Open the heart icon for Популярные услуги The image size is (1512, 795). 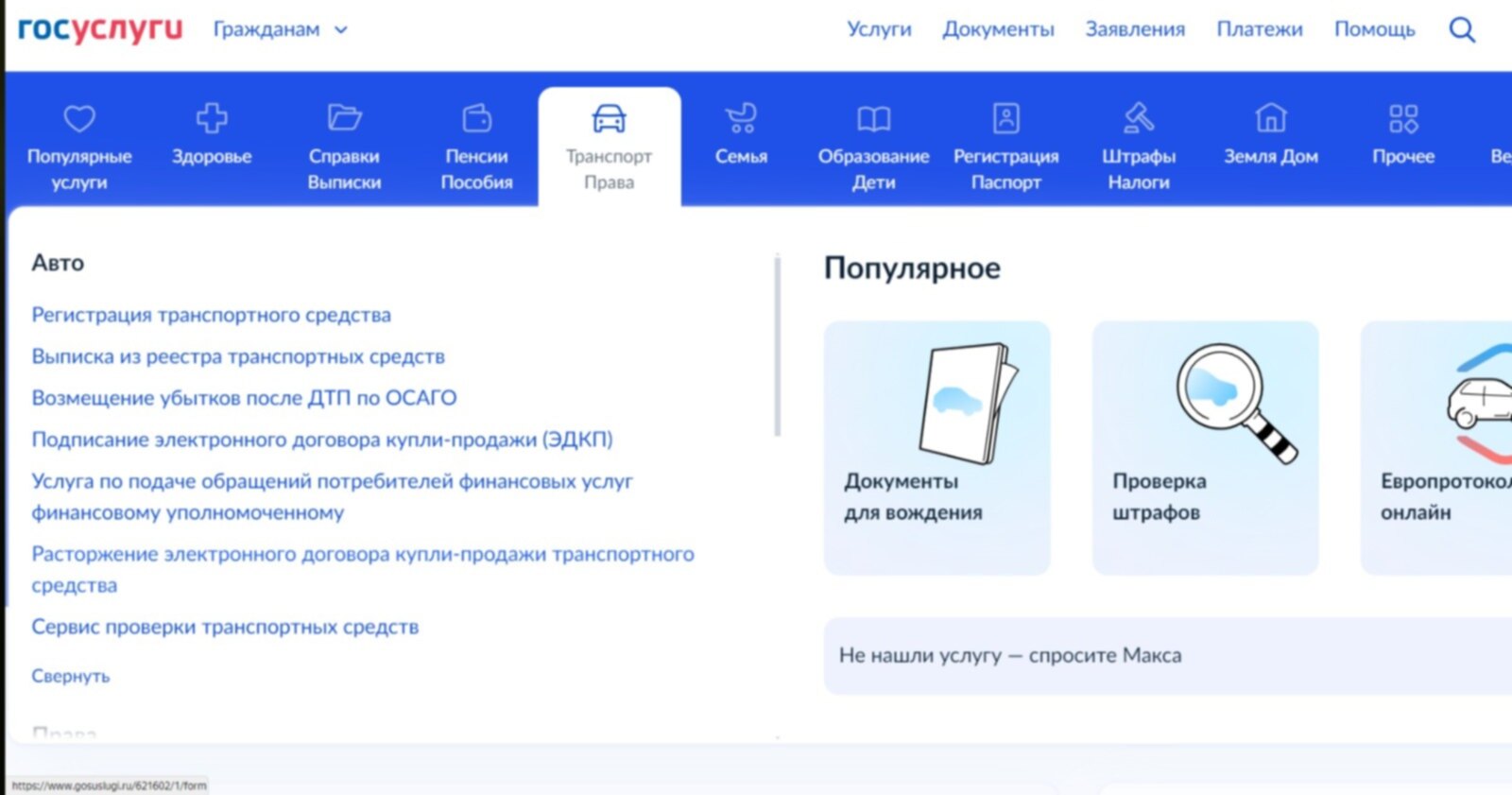(79, 119)
